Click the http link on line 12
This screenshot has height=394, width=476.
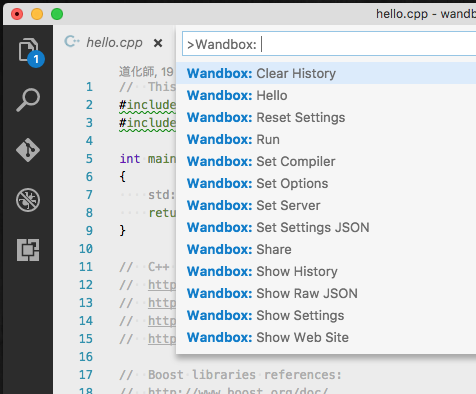pyautogui.click(x=162, y=285)
